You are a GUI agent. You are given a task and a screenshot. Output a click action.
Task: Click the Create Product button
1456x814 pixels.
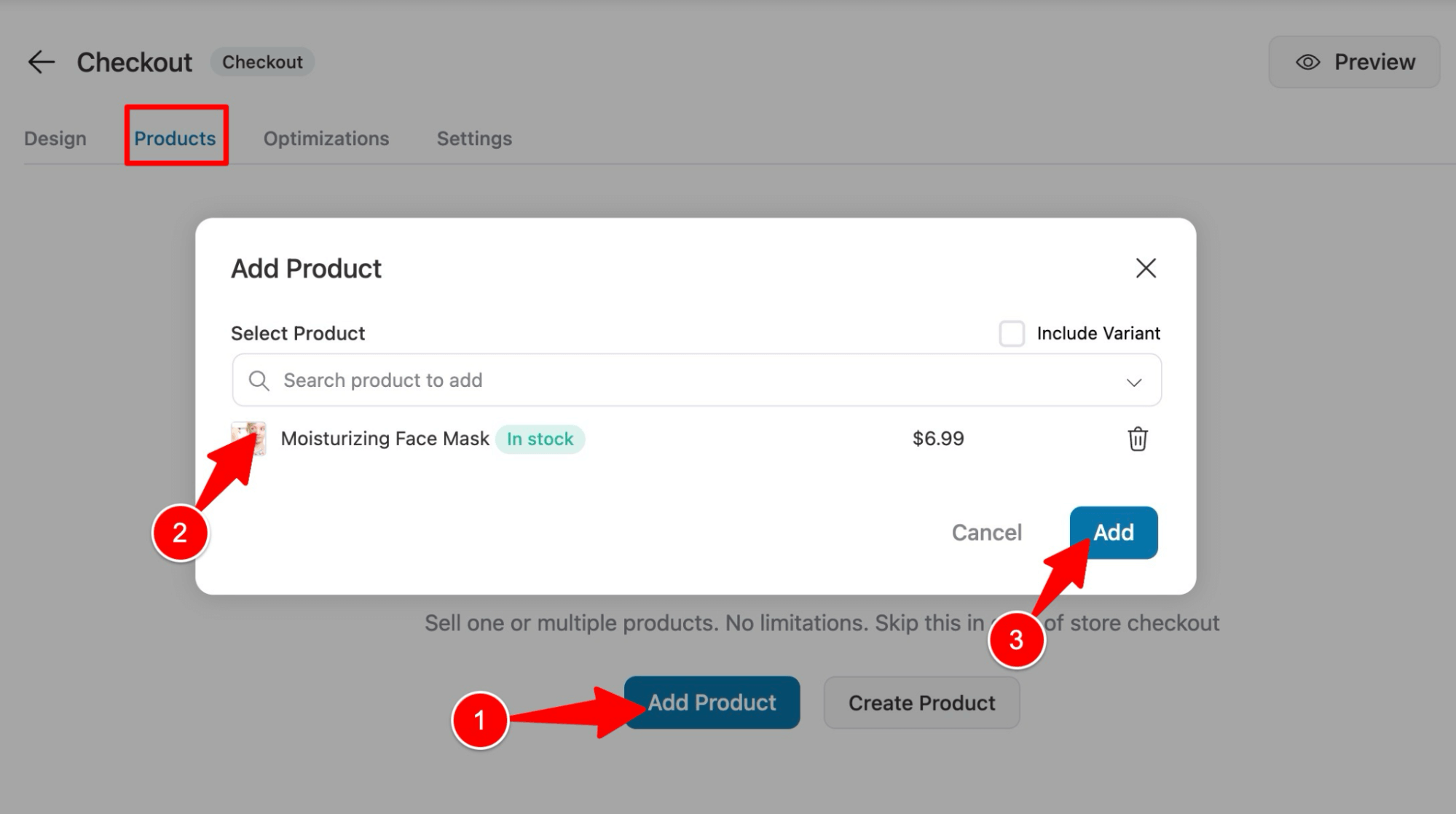coord(921,702)
